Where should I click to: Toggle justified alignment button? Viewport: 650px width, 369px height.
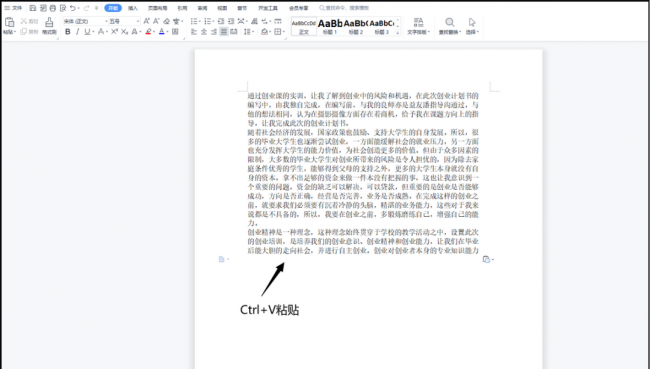click(x=223, y=32)
